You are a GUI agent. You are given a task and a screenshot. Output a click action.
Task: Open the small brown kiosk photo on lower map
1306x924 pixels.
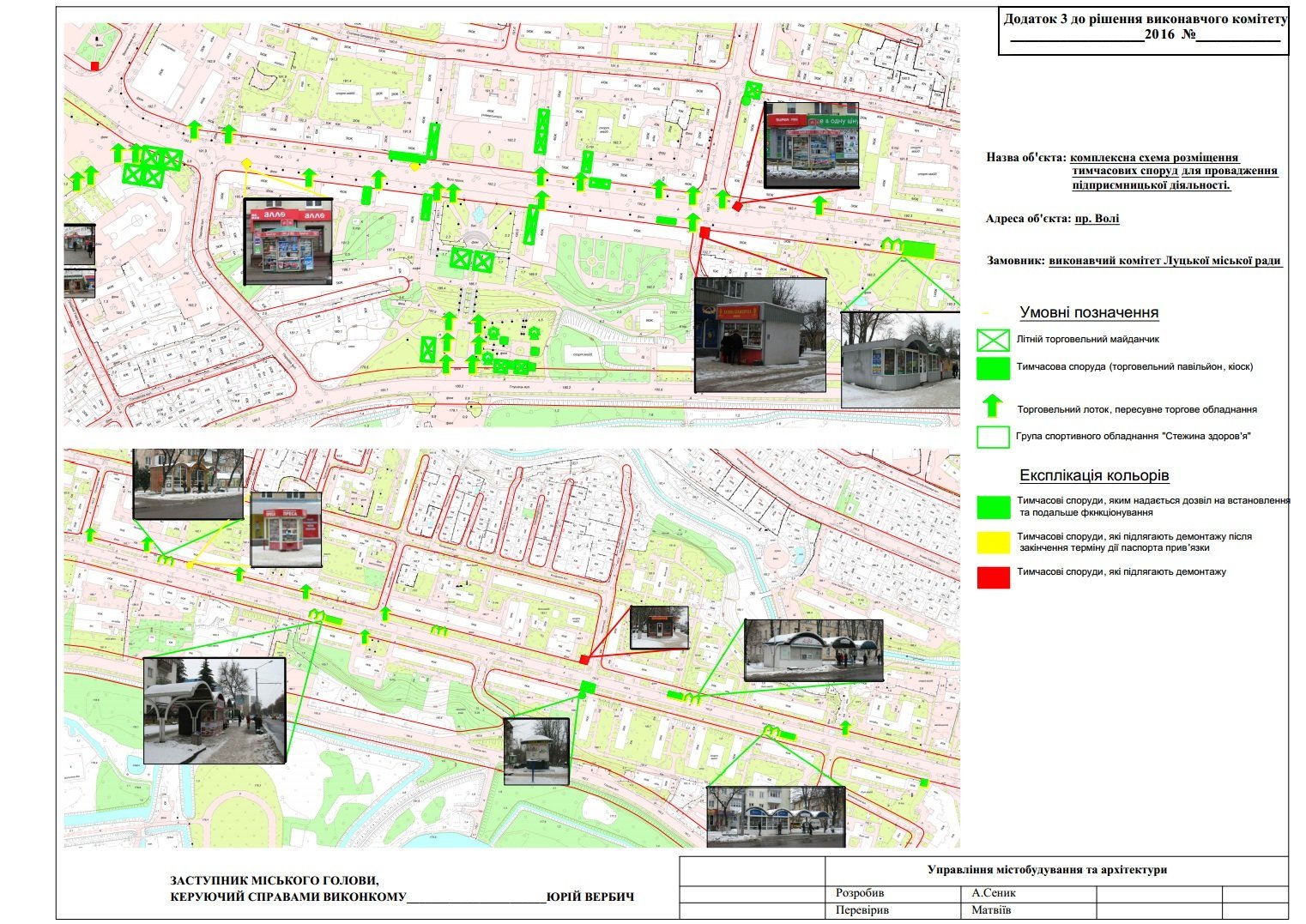click(658, 627)
